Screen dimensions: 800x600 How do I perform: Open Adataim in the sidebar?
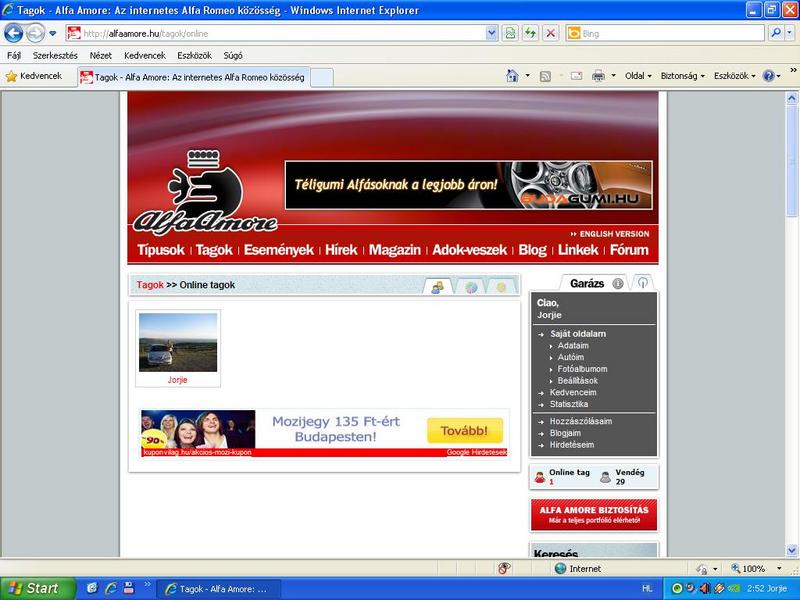pyautogui.click(x=573, y=345)
